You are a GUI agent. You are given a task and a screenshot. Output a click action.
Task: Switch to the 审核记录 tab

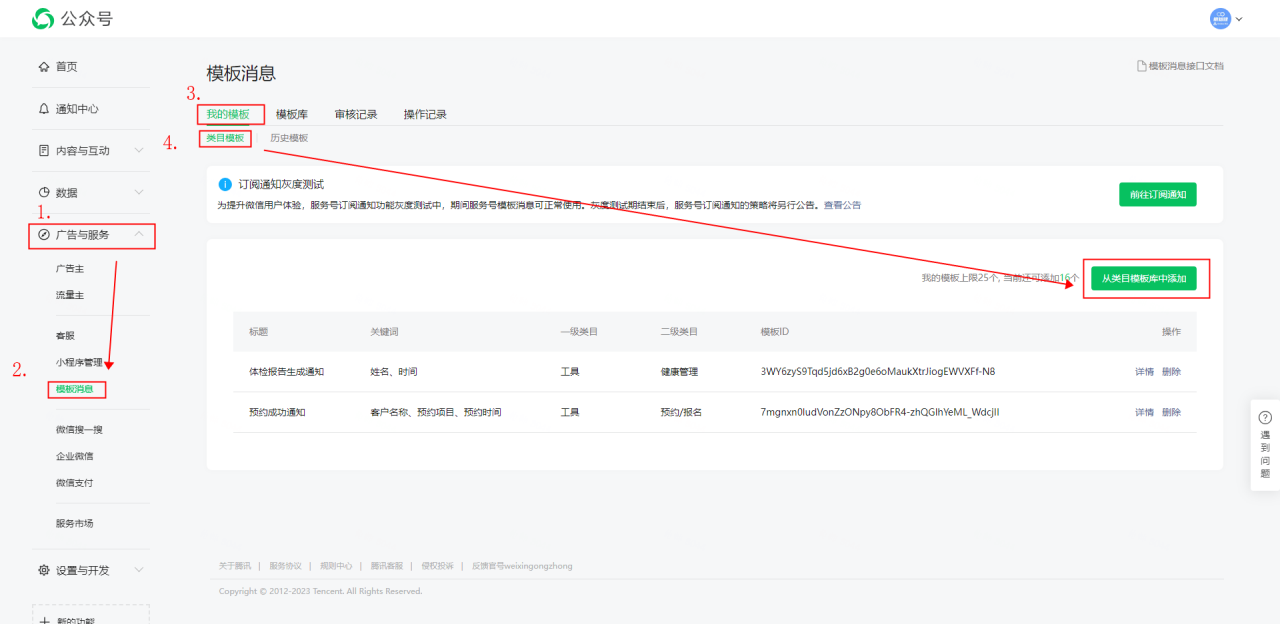tap(356, 115)
